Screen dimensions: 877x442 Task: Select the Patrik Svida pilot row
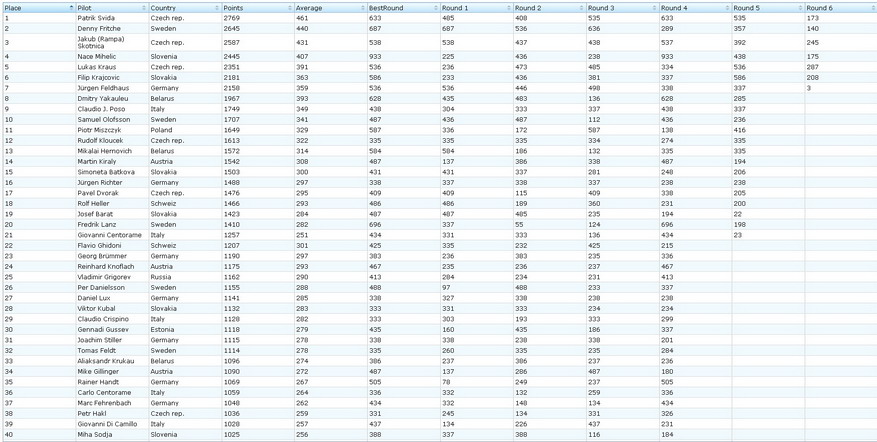(96, 18)
